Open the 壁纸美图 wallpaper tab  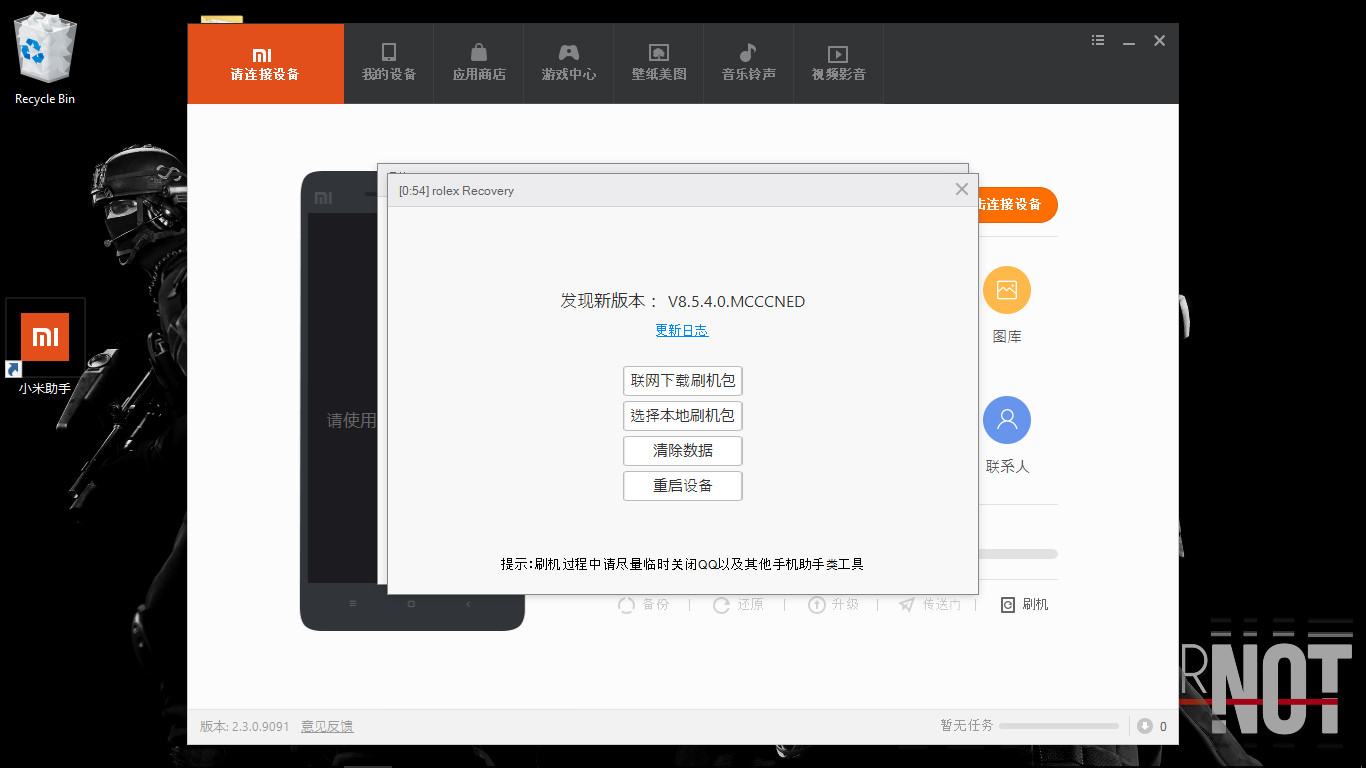659,63
